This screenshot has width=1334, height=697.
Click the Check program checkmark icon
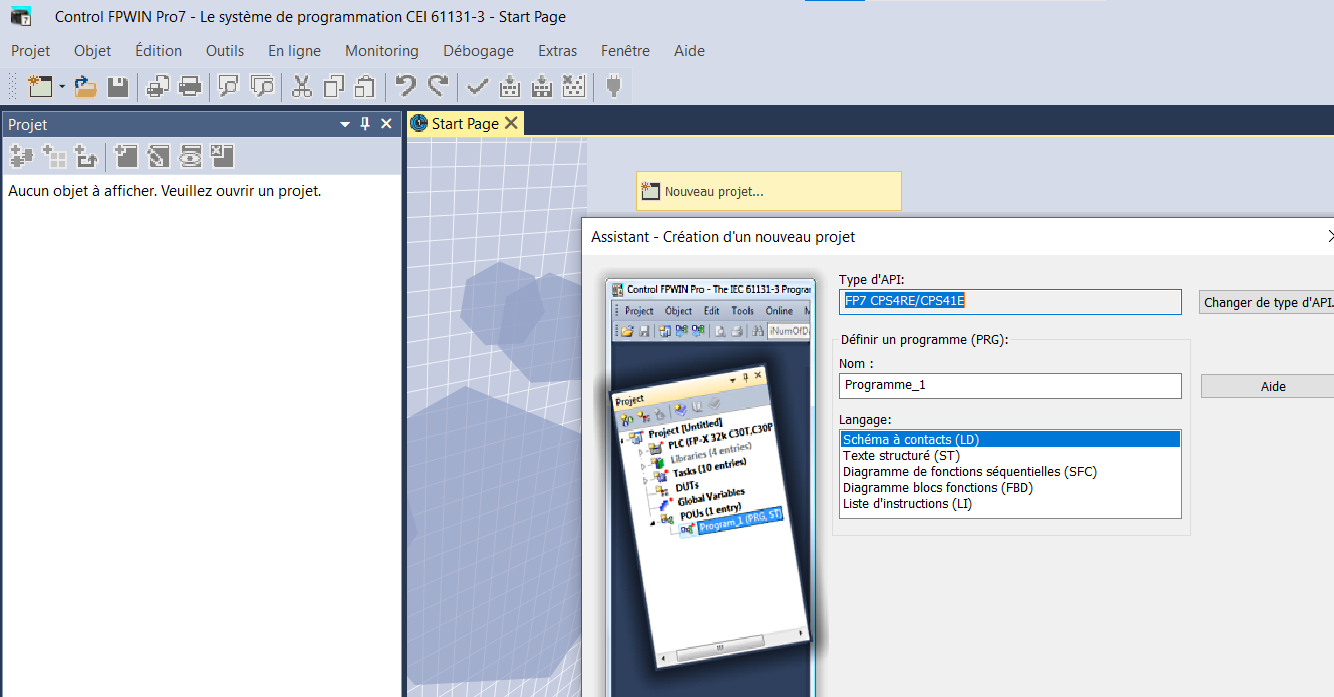(478, 87)
